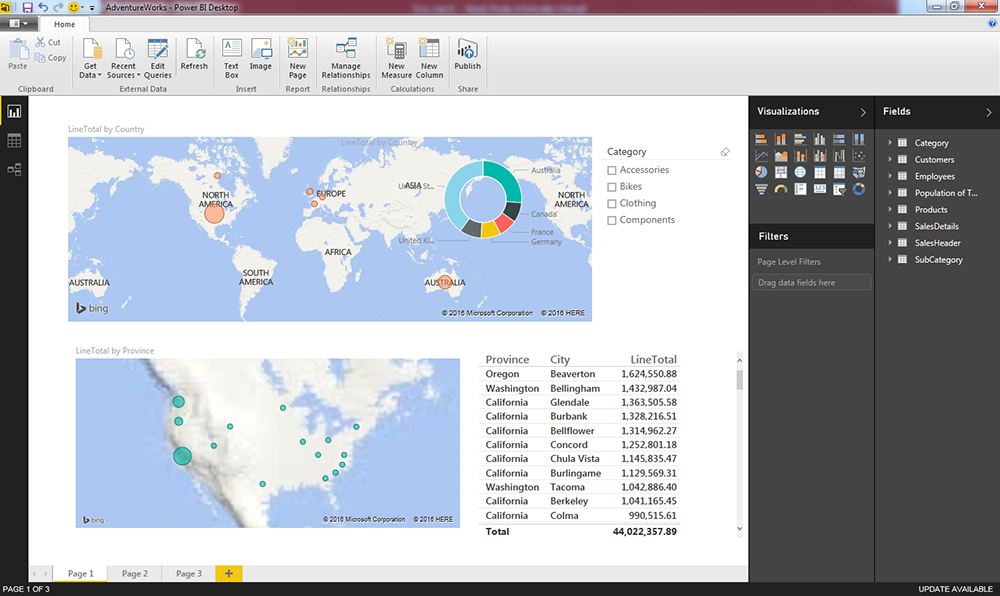
Task: Click the Publish button
Action: 467,55
